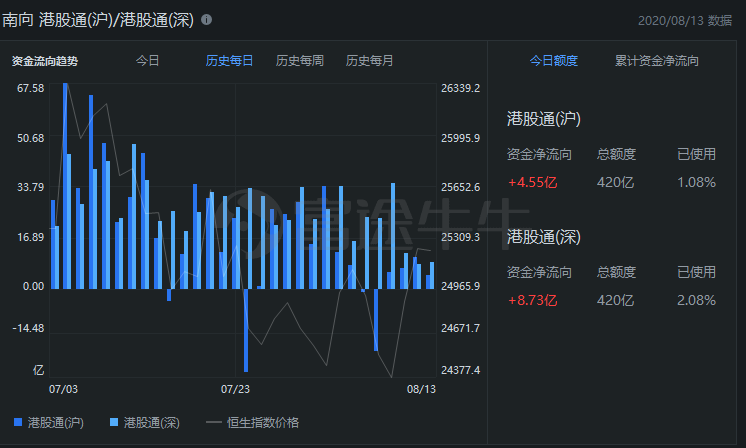Screen dimensions: 746x448
Task: Click the 2.08% used quota value
Action: pos(696,301)
